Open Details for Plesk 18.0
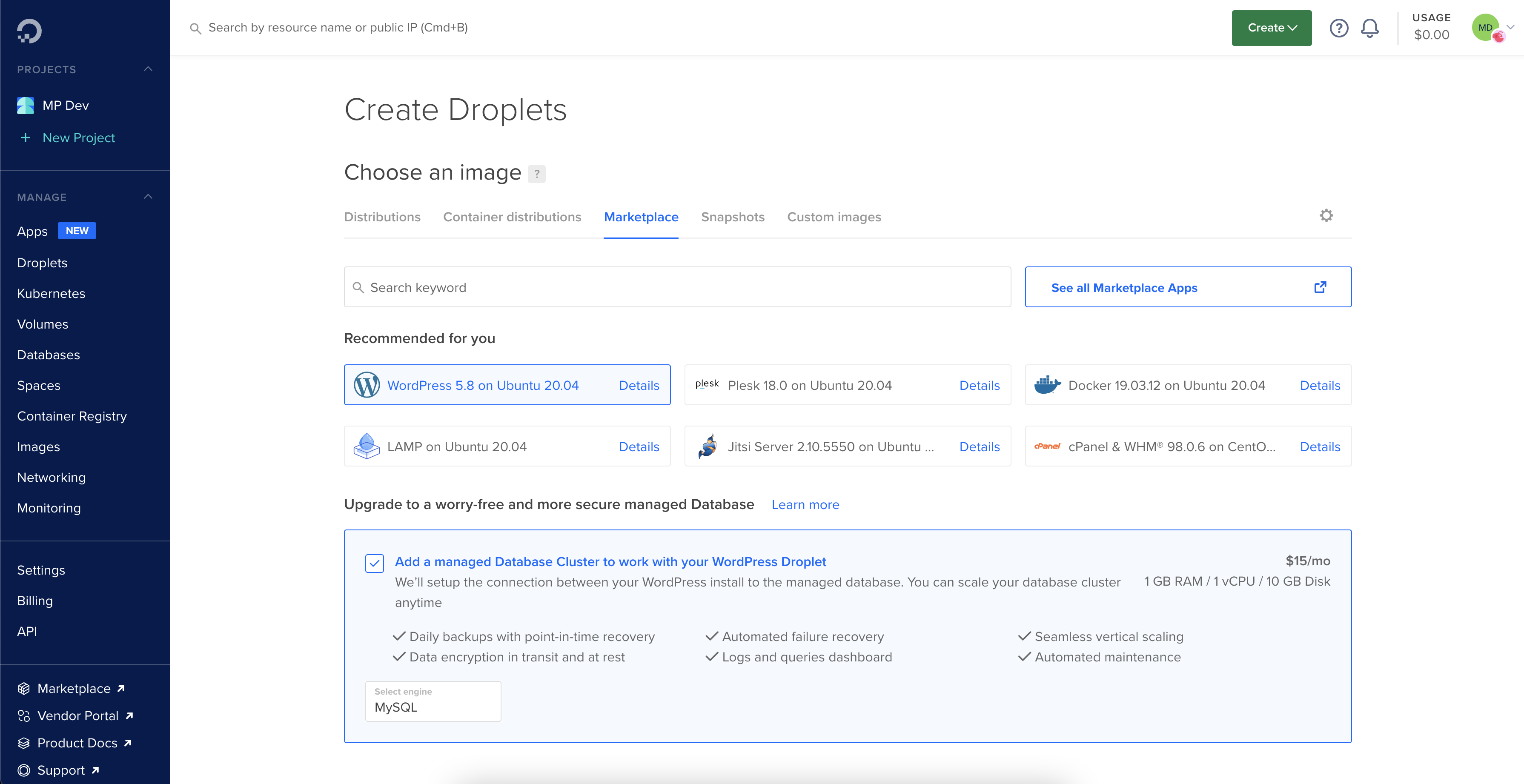The image size is (1524, 784). [x=979, y=385]
